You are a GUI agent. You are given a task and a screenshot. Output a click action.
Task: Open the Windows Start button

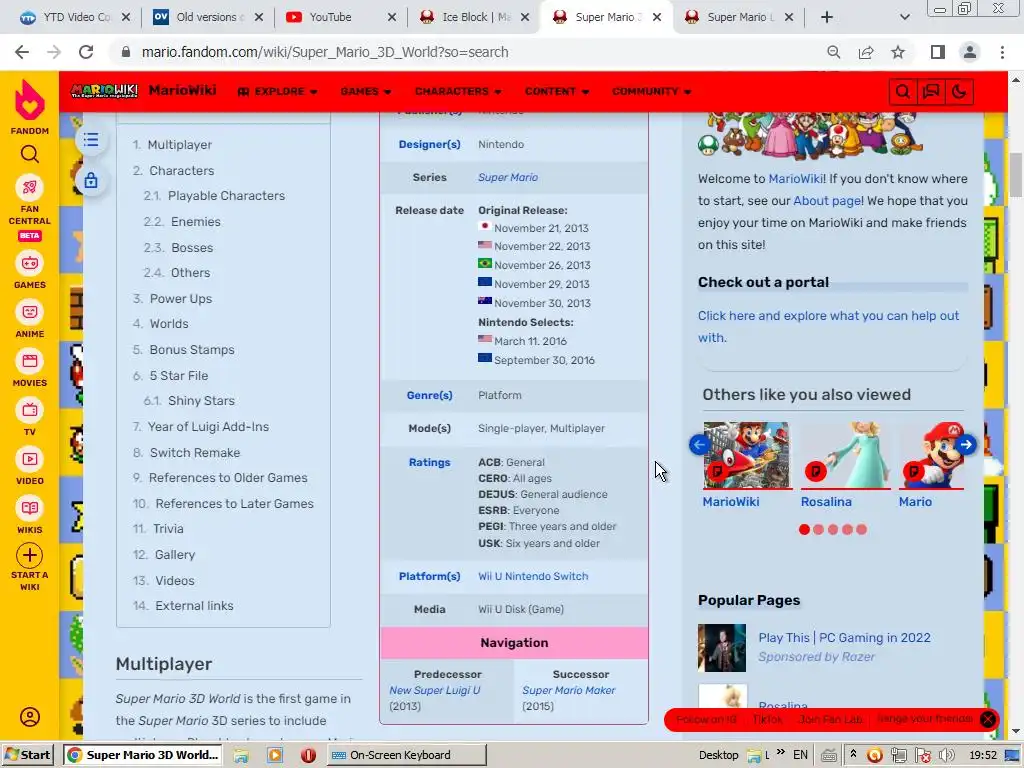(x=29, y=755)
